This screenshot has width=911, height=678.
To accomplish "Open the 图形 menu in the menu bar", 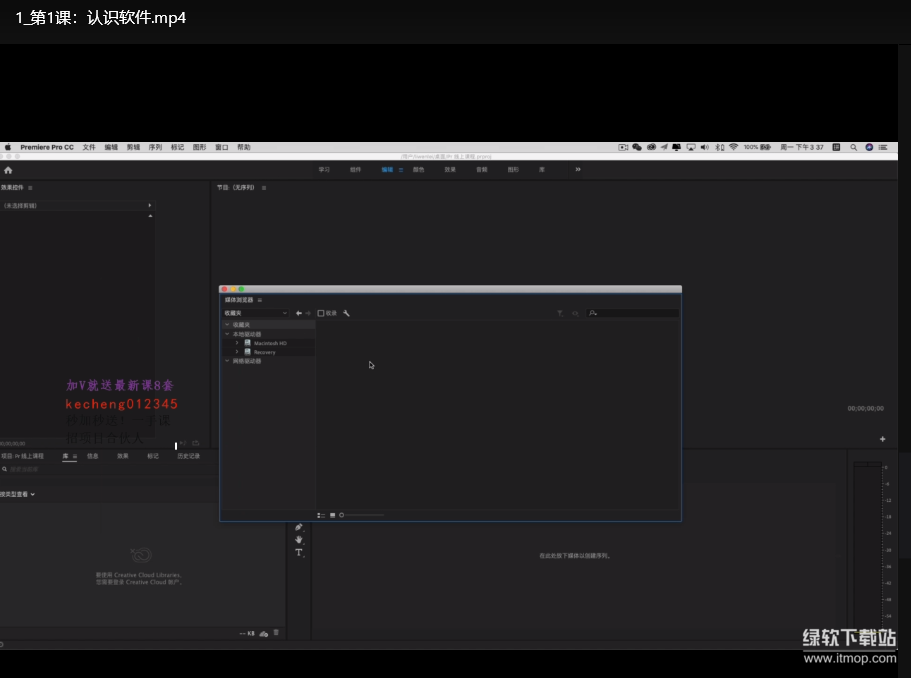I will coord(199,148).
